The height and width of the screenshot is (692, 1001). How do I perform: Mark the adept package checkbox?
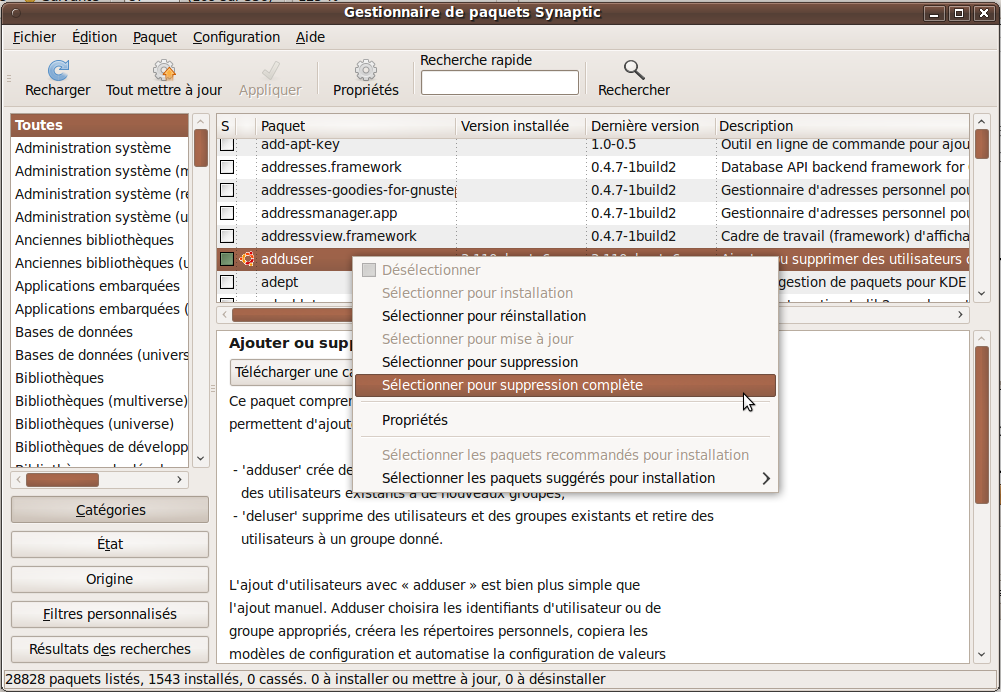tap(227, 282)
